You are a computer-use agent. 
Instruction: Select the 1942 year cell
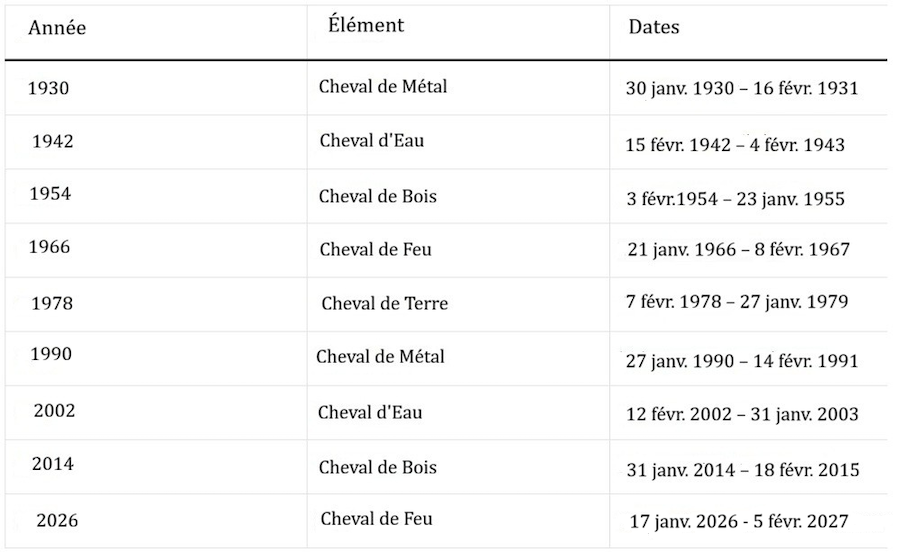tap(52, 142)
